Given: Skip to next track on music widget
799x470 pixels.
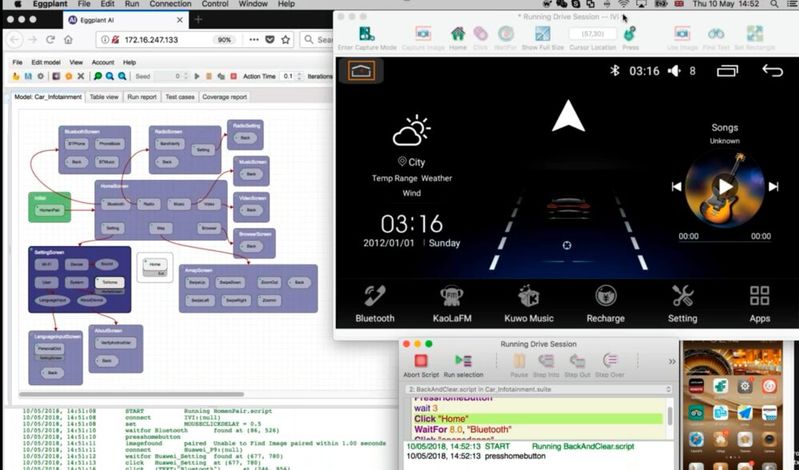Looking at the screenshot, I should click(x=773, y=187).
